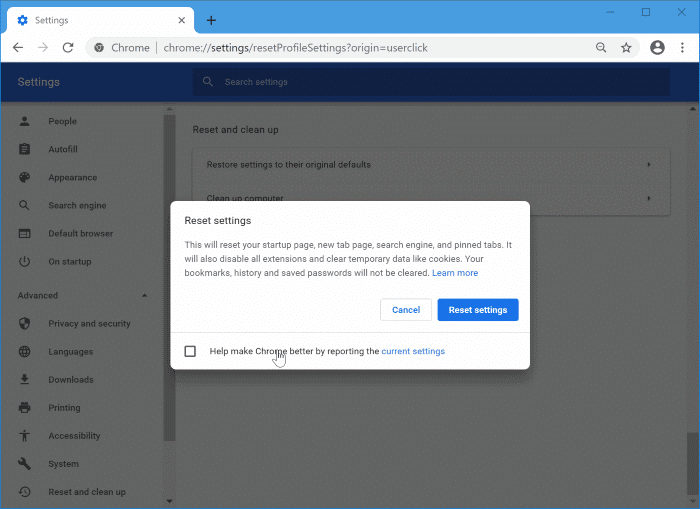This screenshot has width=700, height=509.
Task: Collapse the Advanced section arrow
Action: tap(144, 296)
